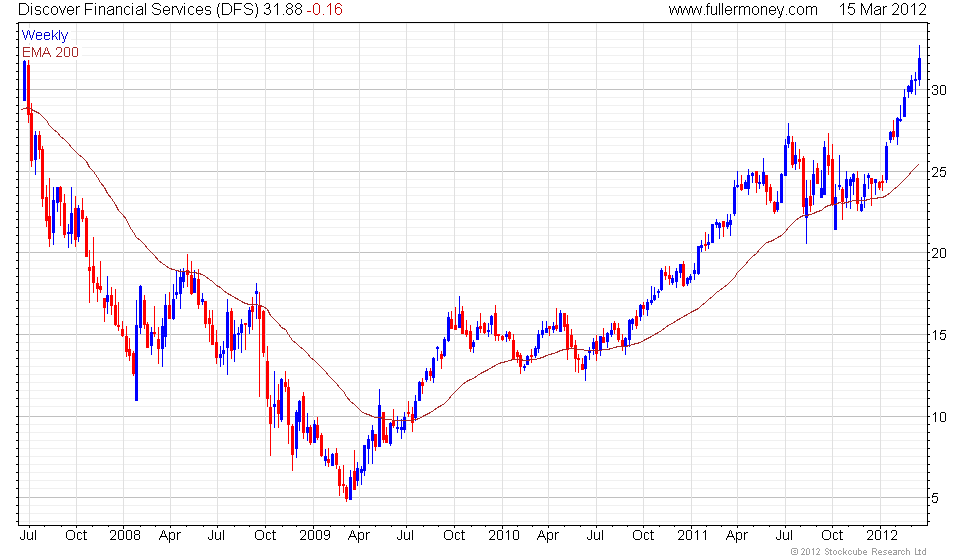Screen dimensions: 980x560
Task: Click the latest March 2012 candle near 32
Action: pos(919,66)
